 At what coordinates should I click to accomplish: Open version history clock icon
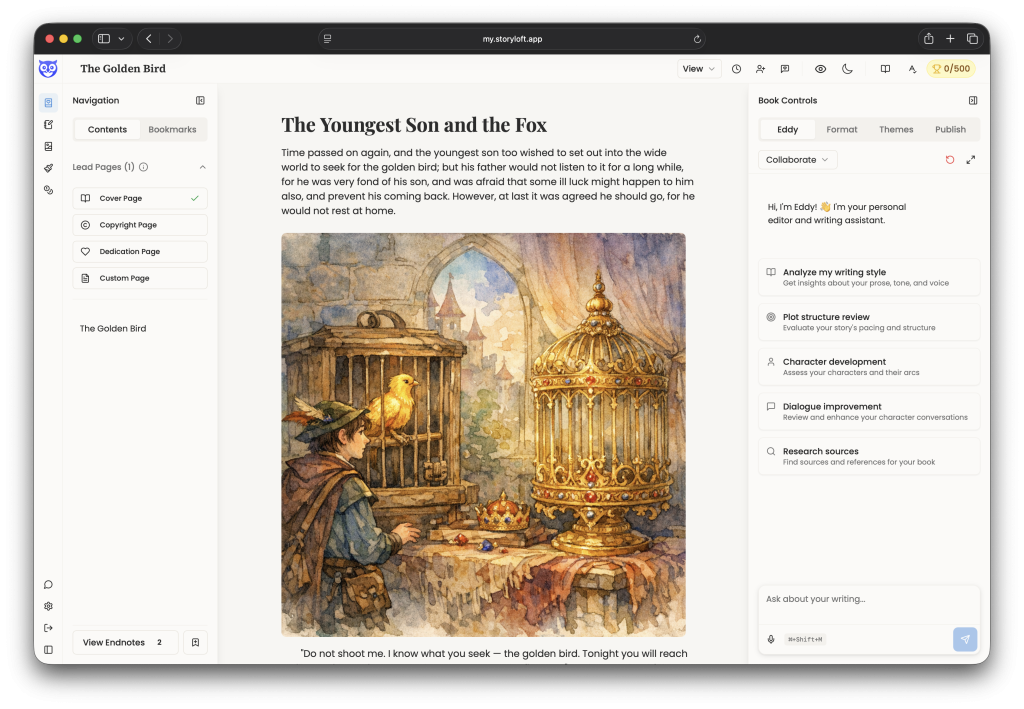click(x=736, y=69)
